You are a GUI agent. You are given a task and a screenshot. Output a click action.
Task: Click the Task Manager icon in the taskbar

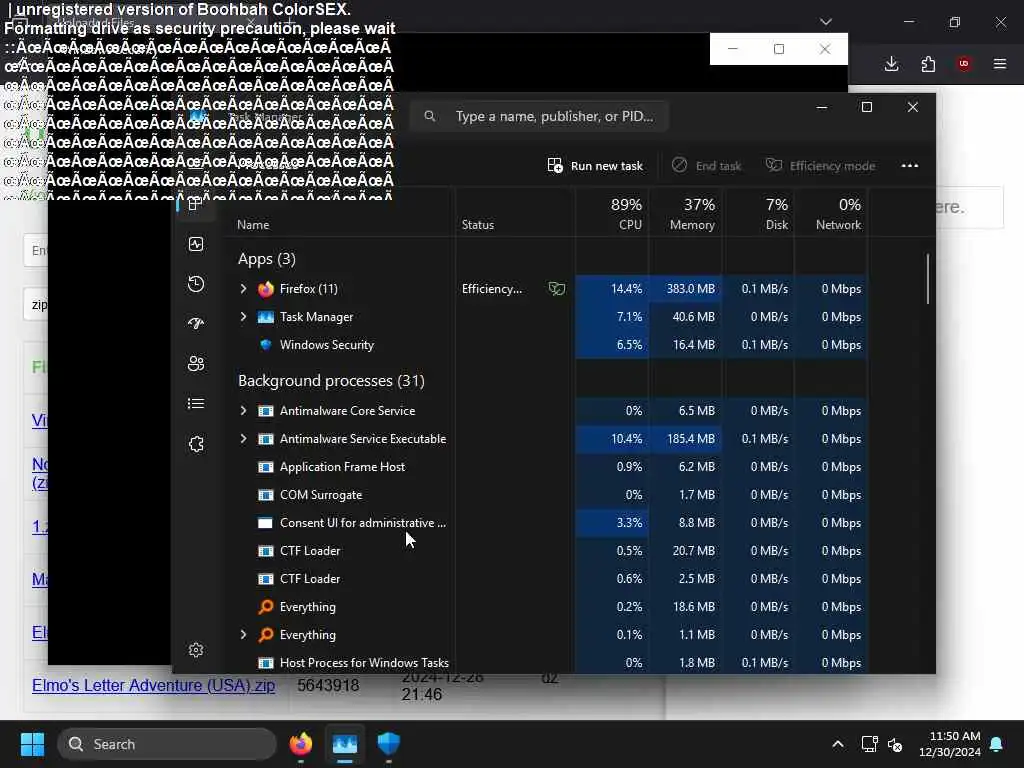(345, 744)
